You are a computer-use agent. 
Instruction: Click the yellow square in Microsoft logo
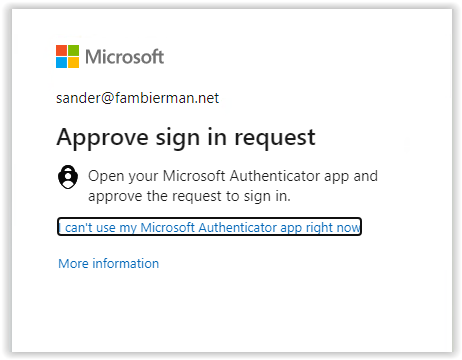click(x=74, y=63)
